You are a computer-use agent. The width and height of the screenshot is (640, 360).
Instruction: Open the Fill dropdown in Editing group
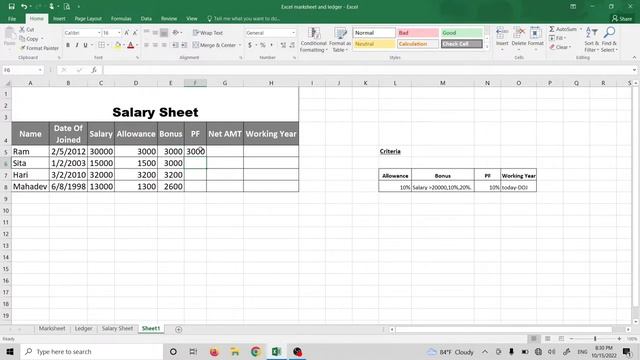[x=557, y=38]
